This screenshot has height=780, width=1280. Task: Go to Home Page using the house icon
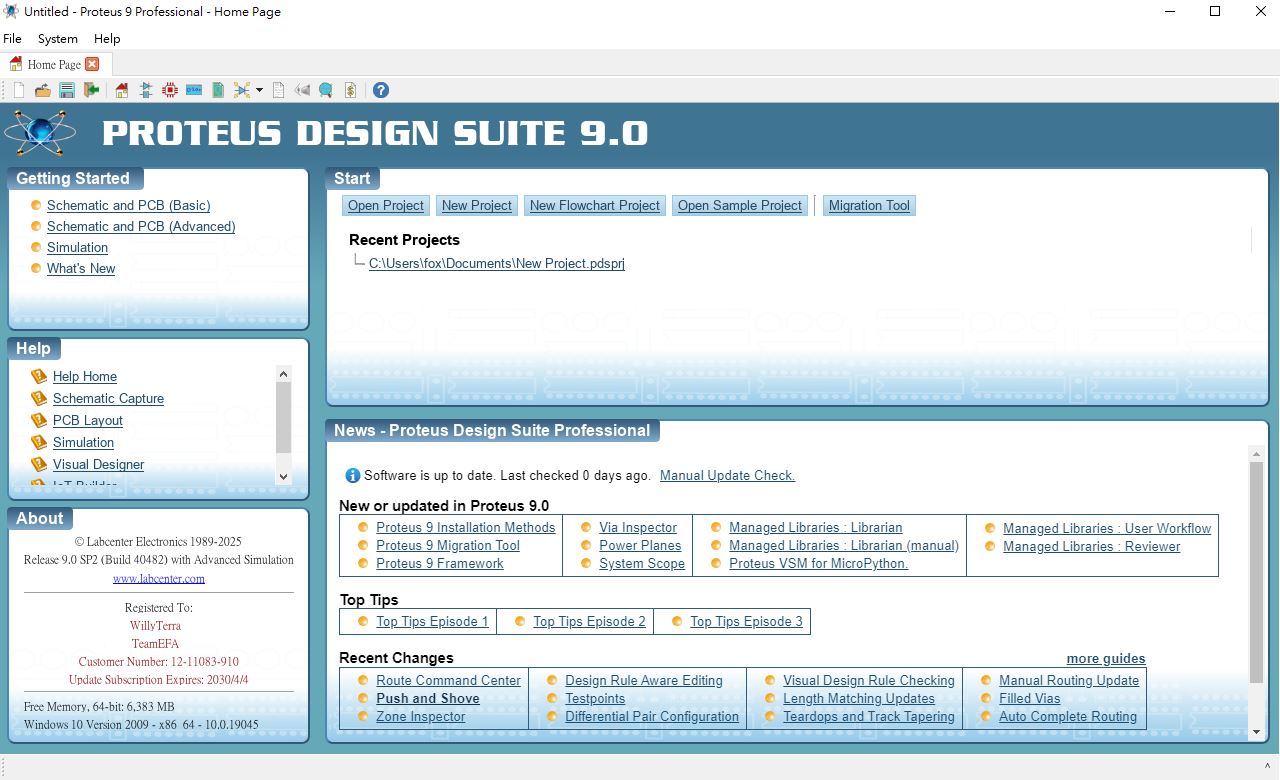tap(120, 90)
